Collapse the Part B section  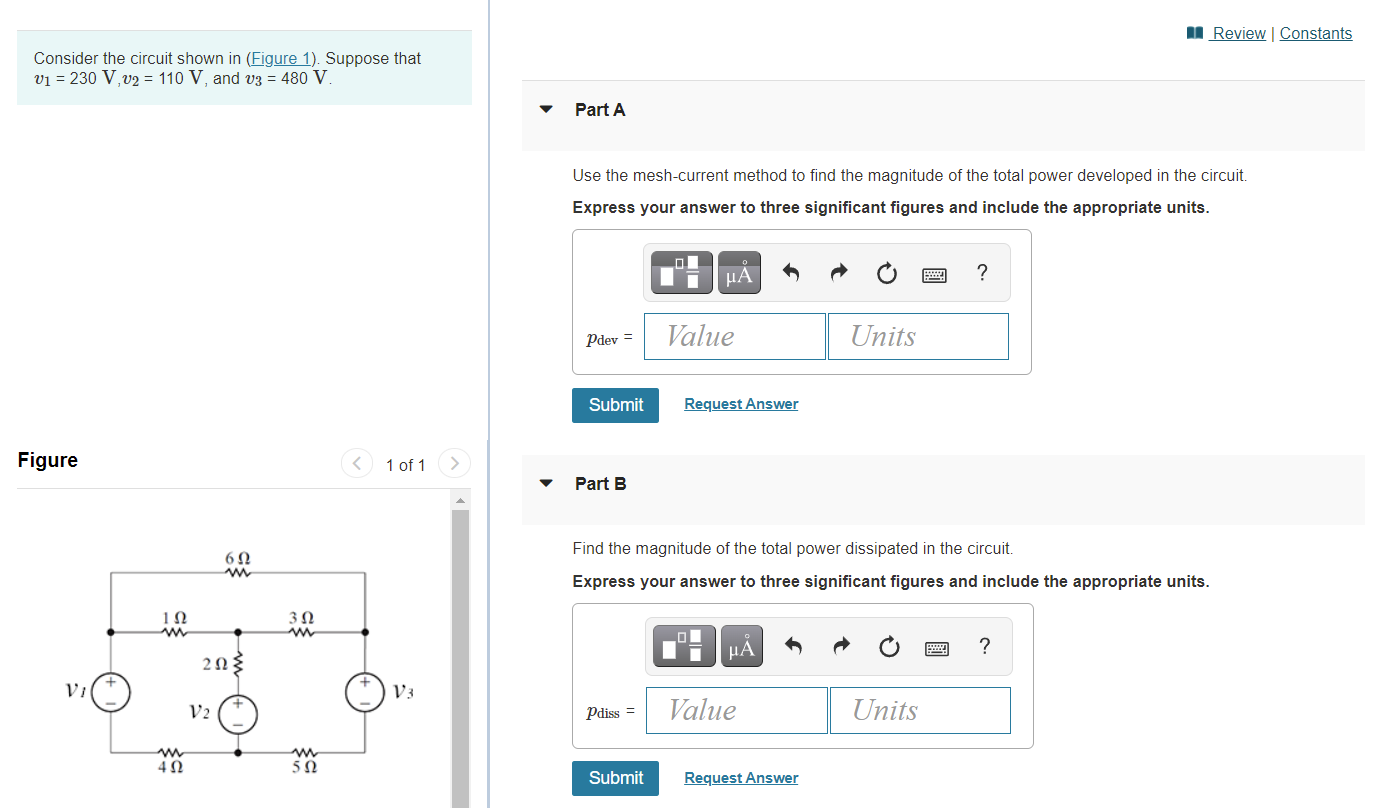pos(546,483)
